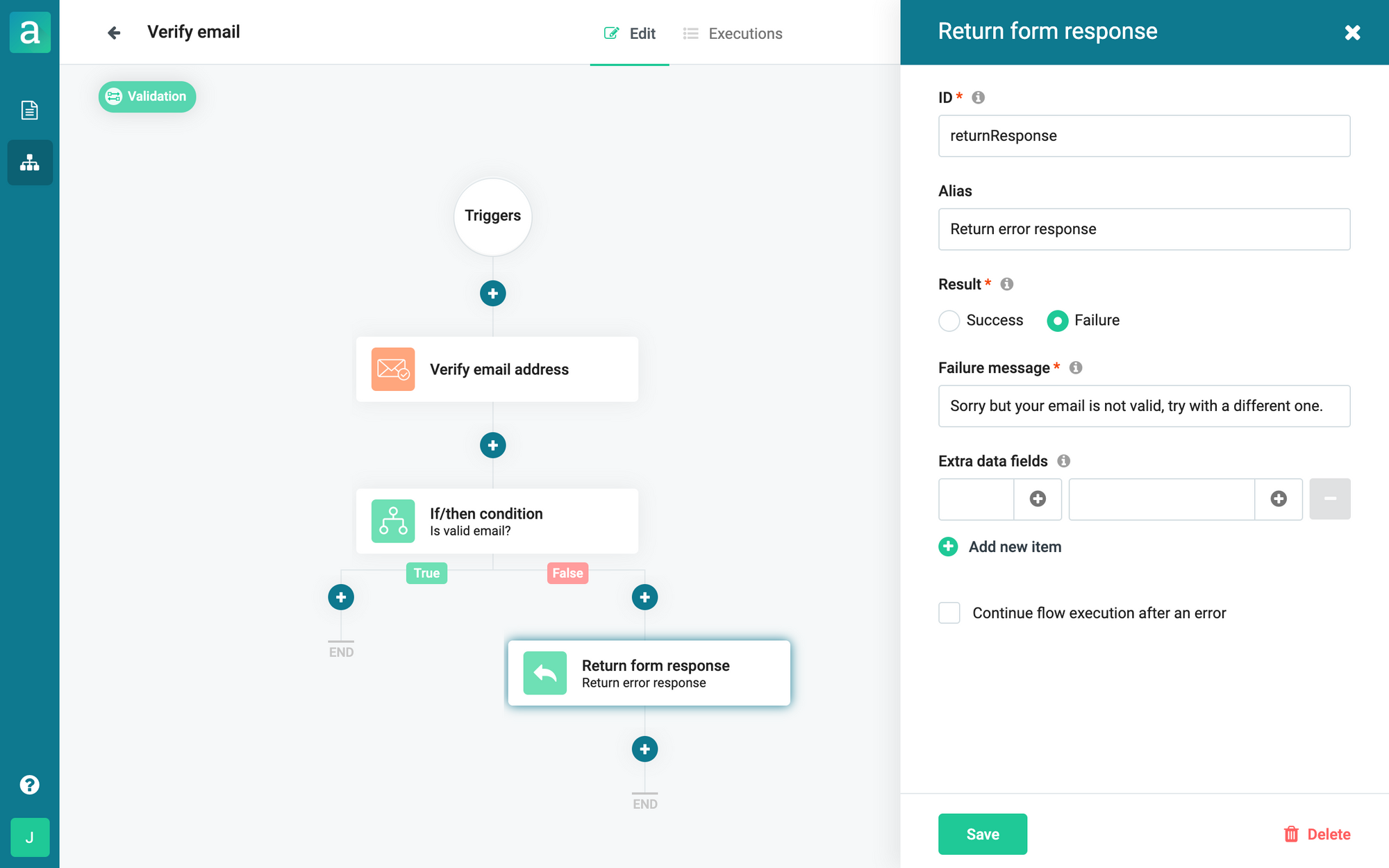
Task: Remove the extra data field row
Action: point(1329,499)
